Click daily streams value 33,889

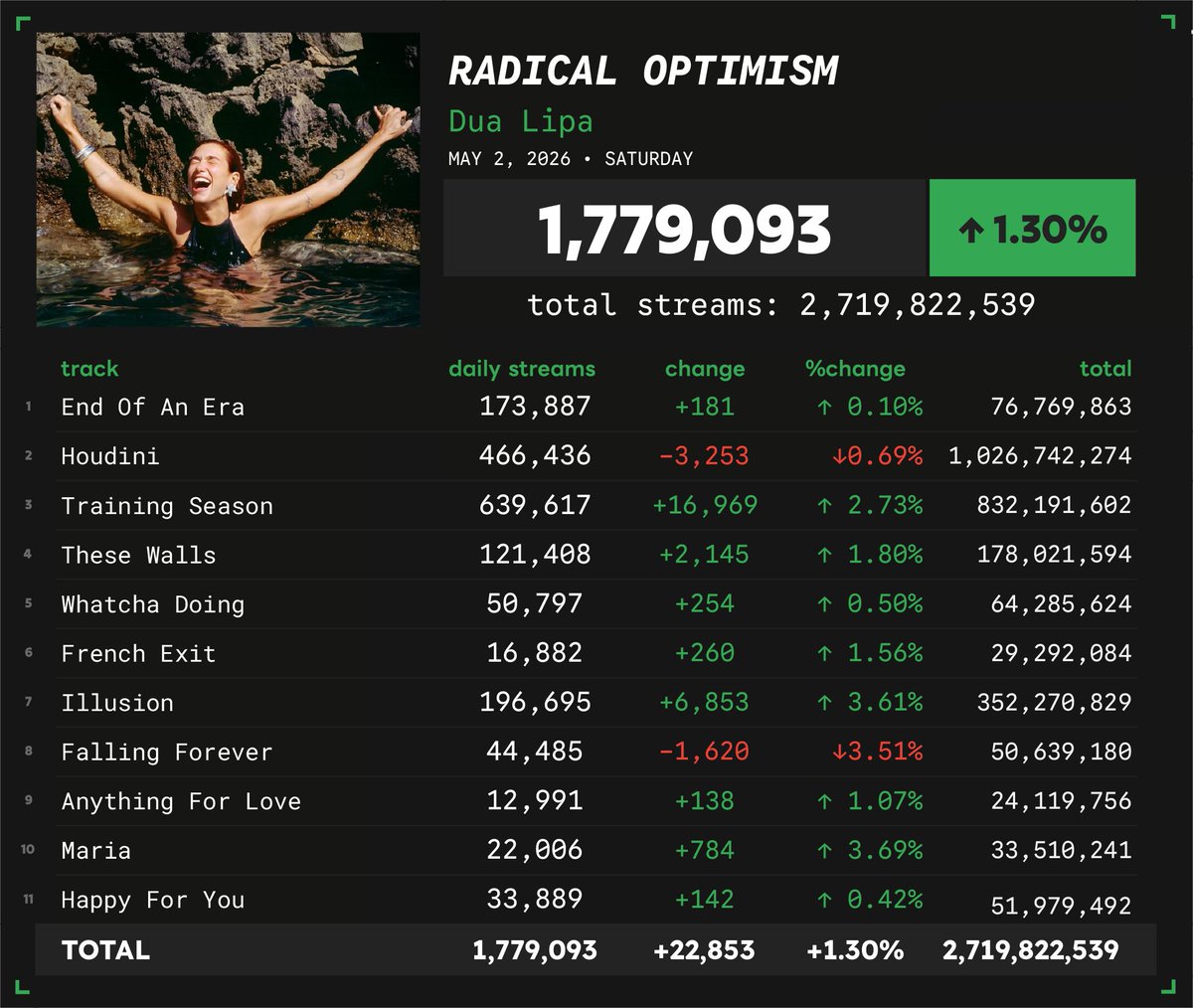pos(535,900)
